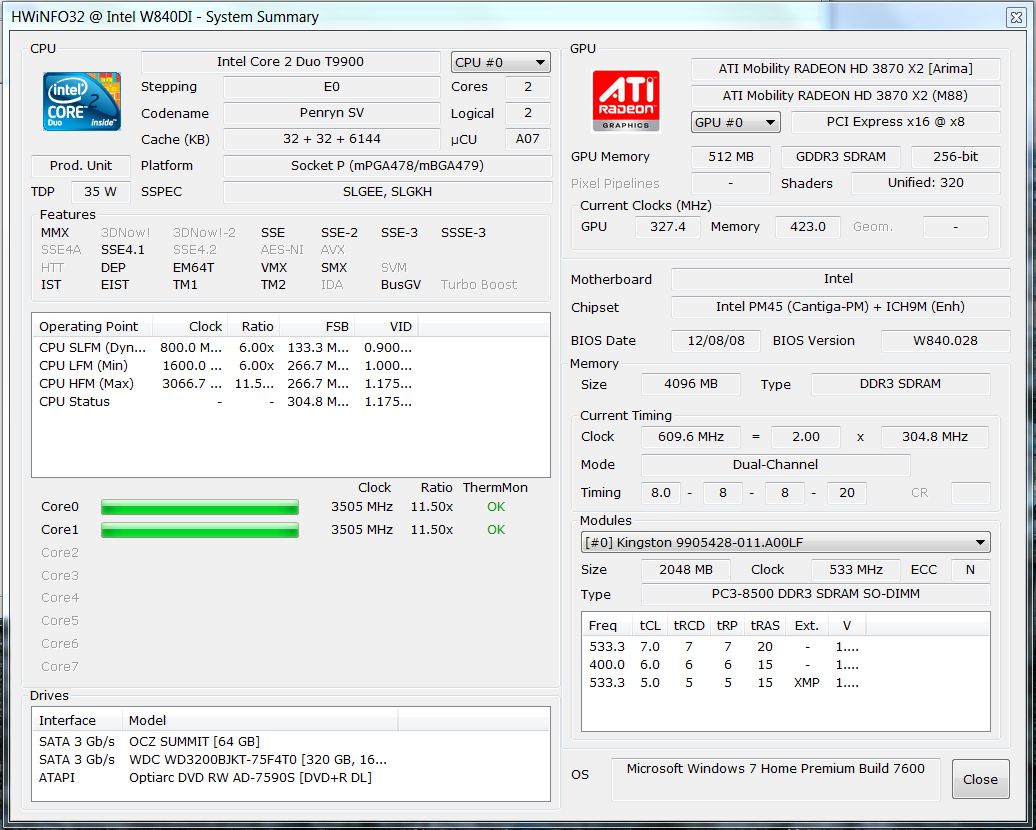Select the 400.0 frequency row in module timings
The height and width of the screenshot is (830, 1036).
click(x=723, y=665)
